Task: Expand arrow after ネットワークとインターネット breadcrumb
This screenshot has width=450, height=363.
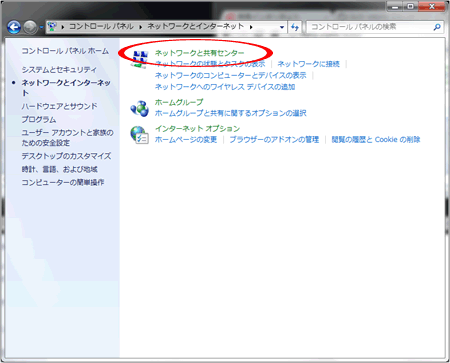Action: point(251,27)
